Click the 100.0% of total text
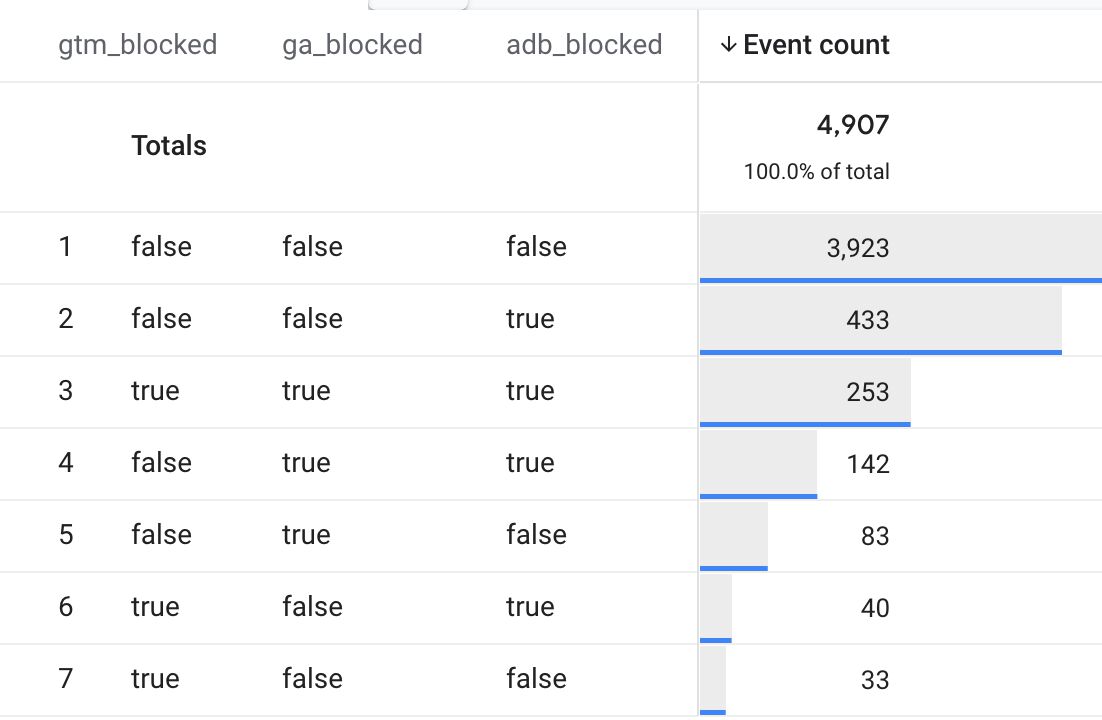The width and height of the screenshot is (1102, 720). (x=817, y=172)
